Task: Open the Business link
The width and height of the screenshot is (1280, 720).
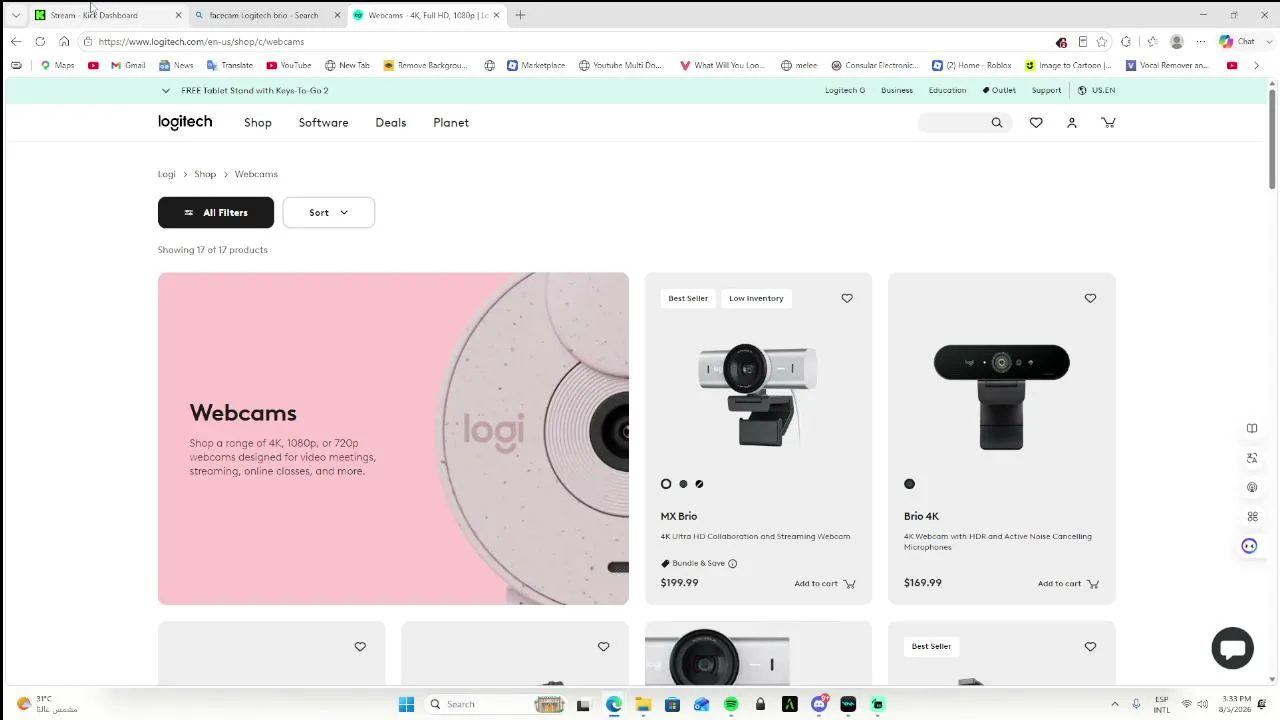Action: (x=897, y=91)
